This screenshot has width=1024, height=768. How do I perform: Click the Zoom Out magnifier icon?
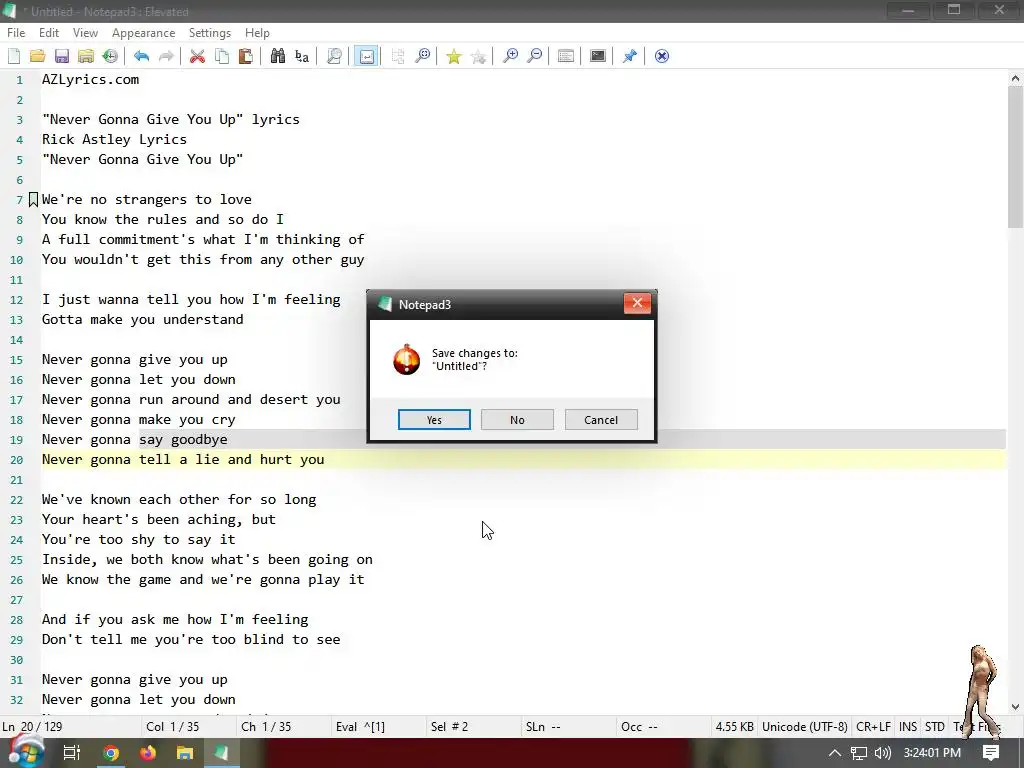point(534,56)
